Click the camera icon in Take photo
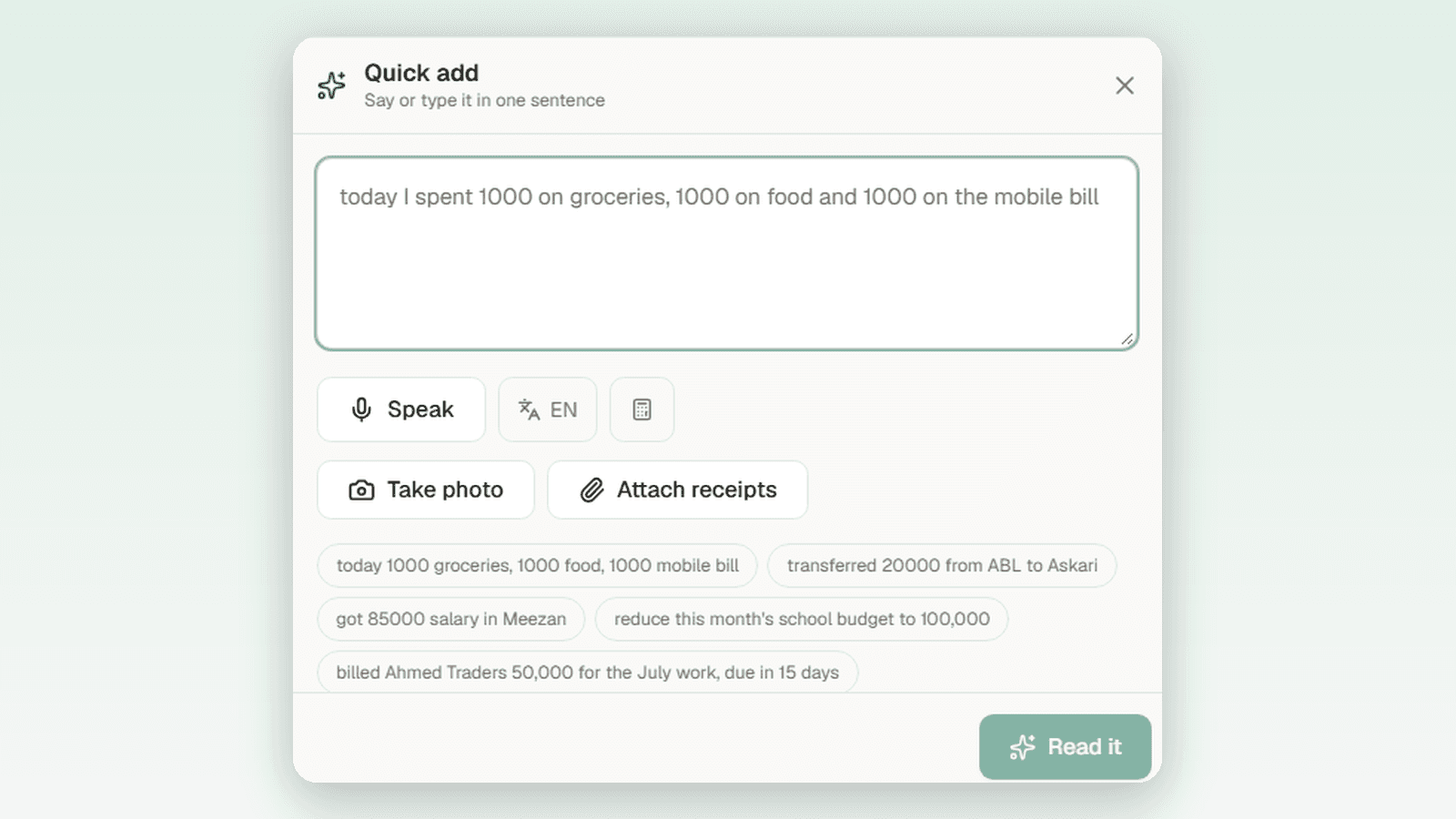This screenshot has width=1456, height=819. tap(361, 490)
